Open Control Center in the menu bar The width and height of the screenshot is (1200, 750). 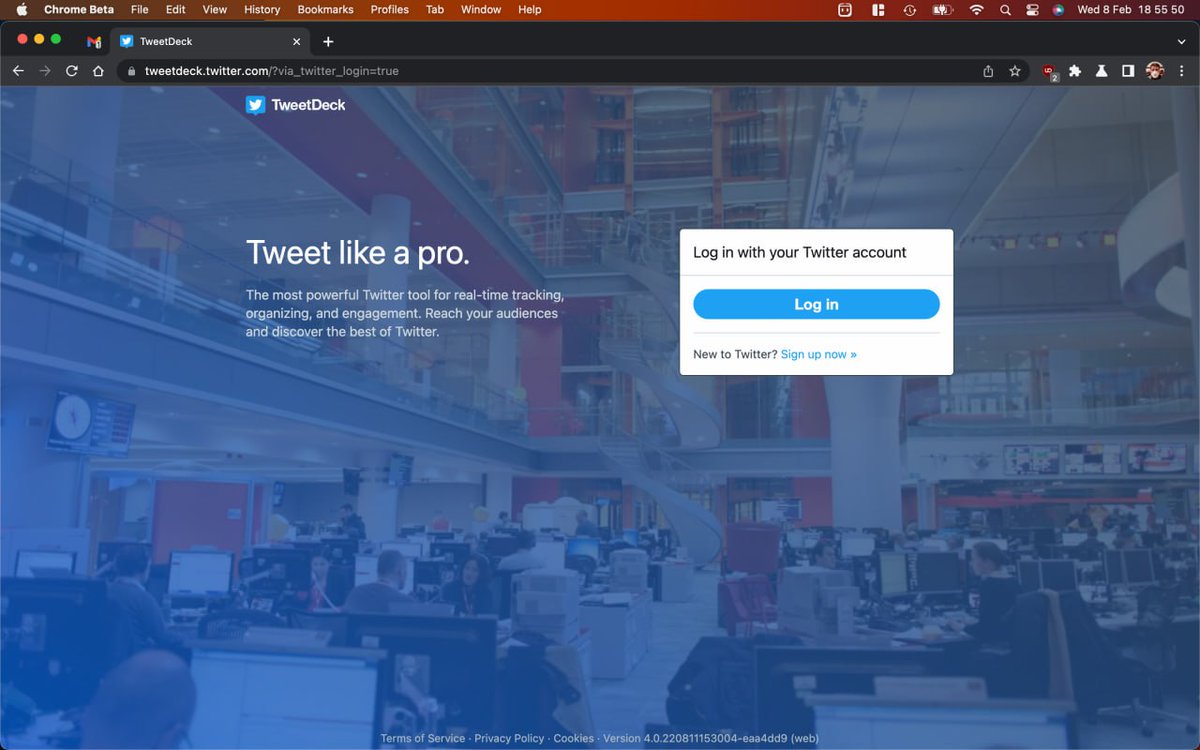[x=1033, y=10]
